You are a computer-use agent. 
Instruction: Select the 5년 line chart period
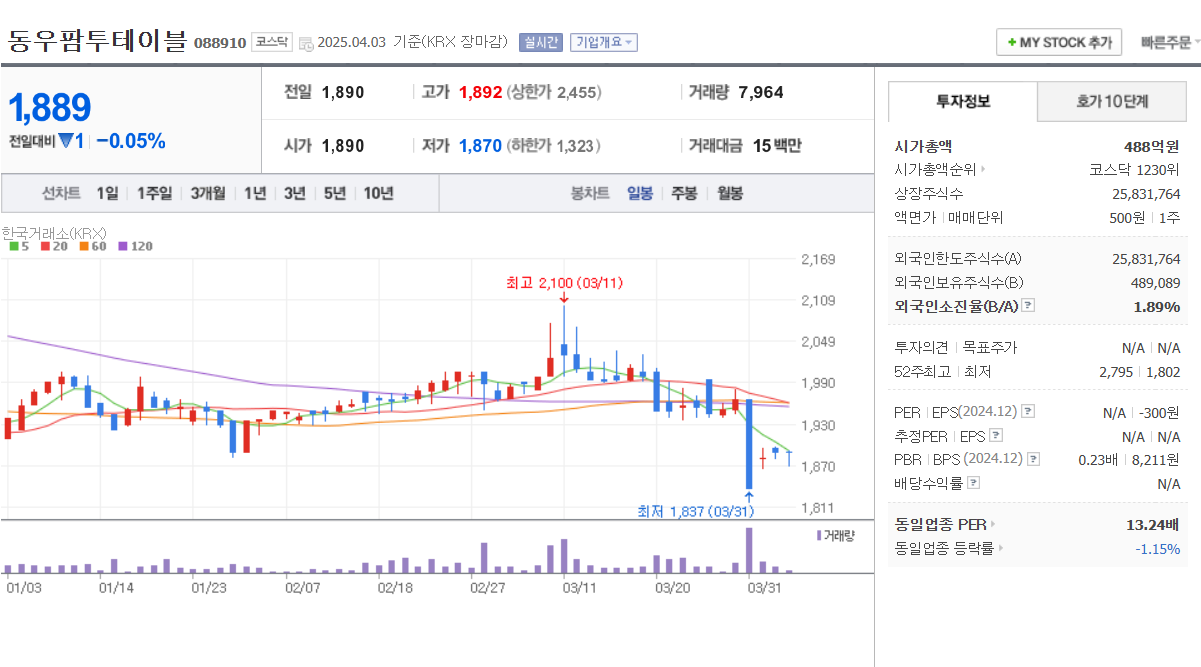click(334, 193)
